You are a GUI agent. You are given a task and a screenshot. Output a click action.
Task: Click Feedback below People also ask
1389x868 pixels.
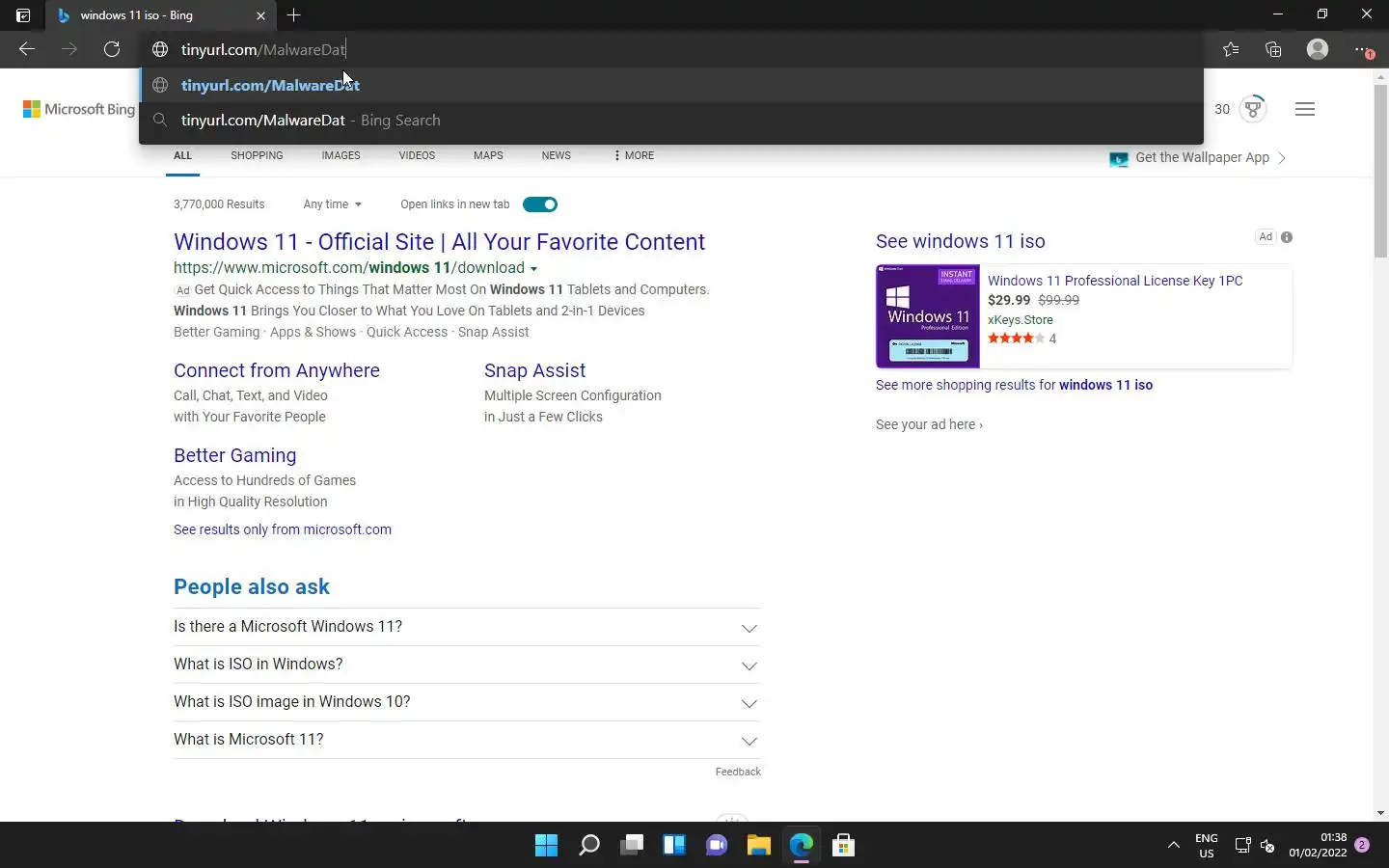tap(738, 772)
